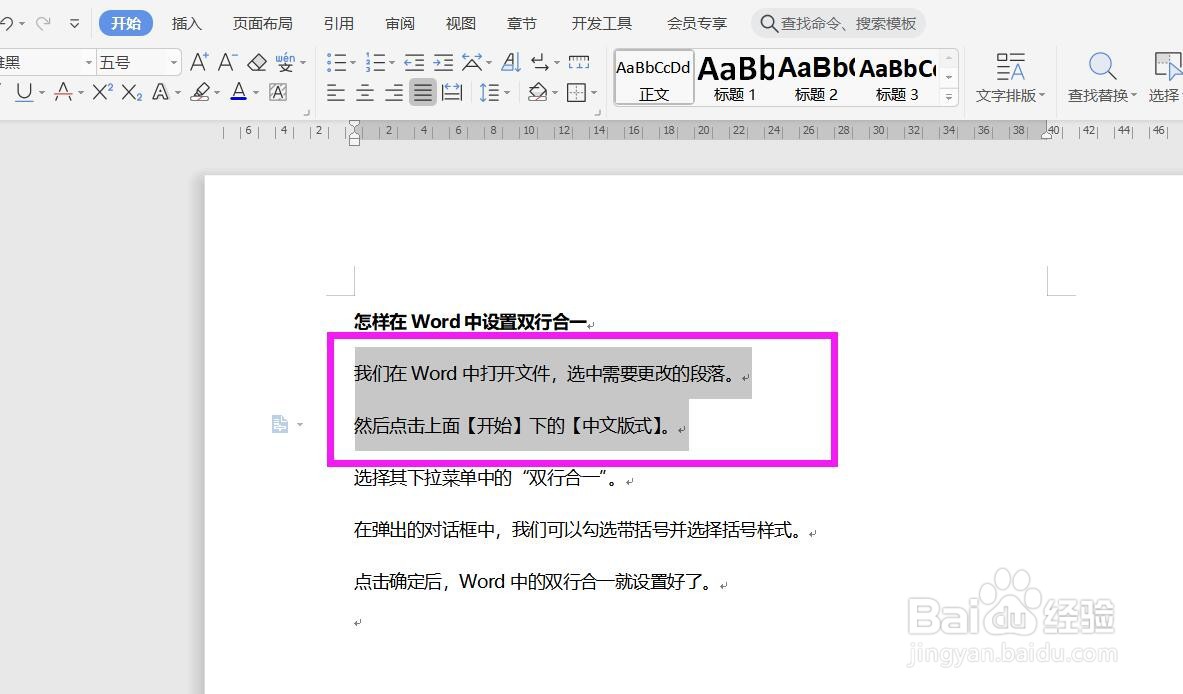Open the 开发工具 tab

tap(601, 23)
